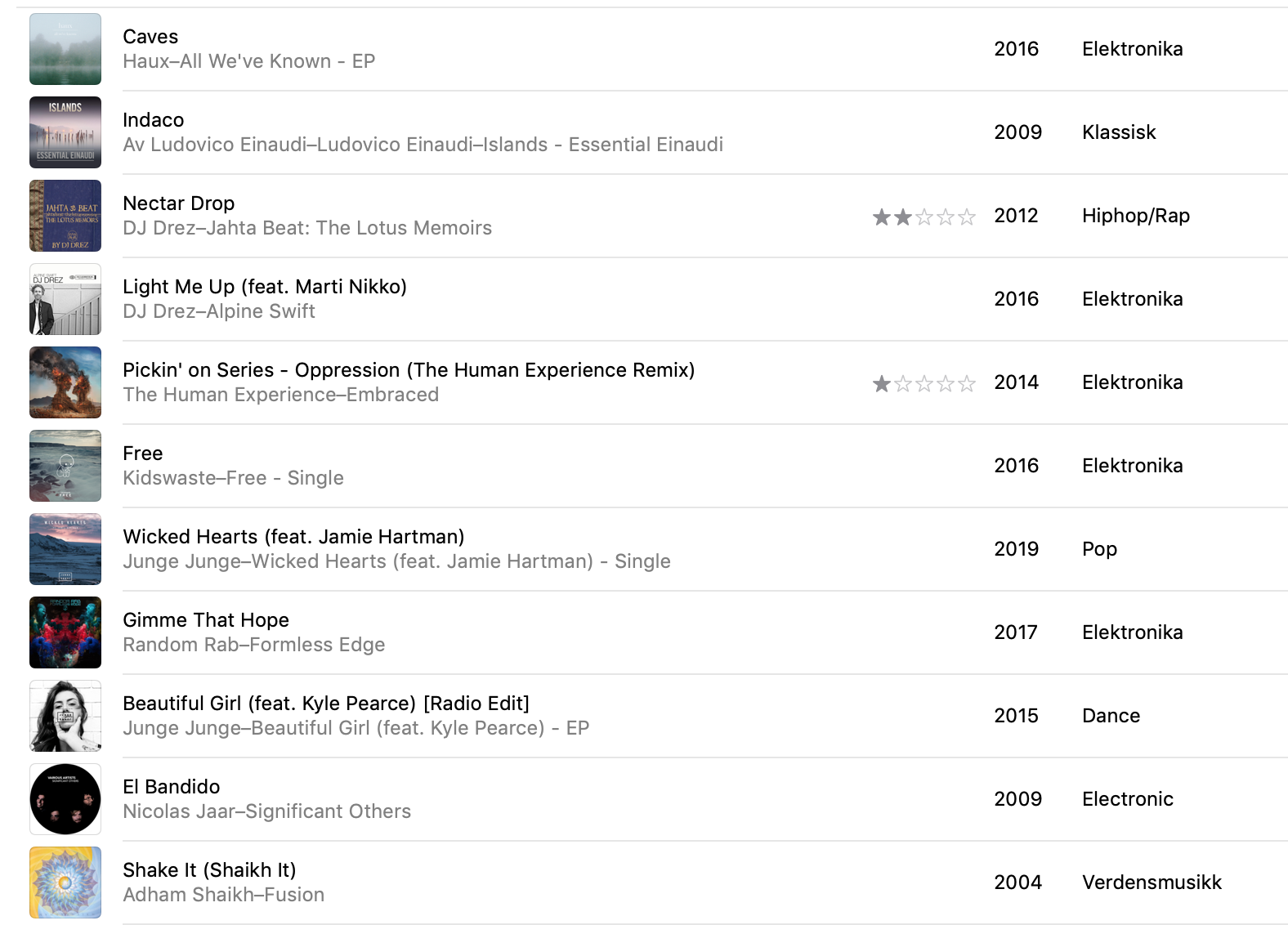Click the Verdensmusikk genre label
This screenshot has width=1288, height=925.
[1152, 883]
